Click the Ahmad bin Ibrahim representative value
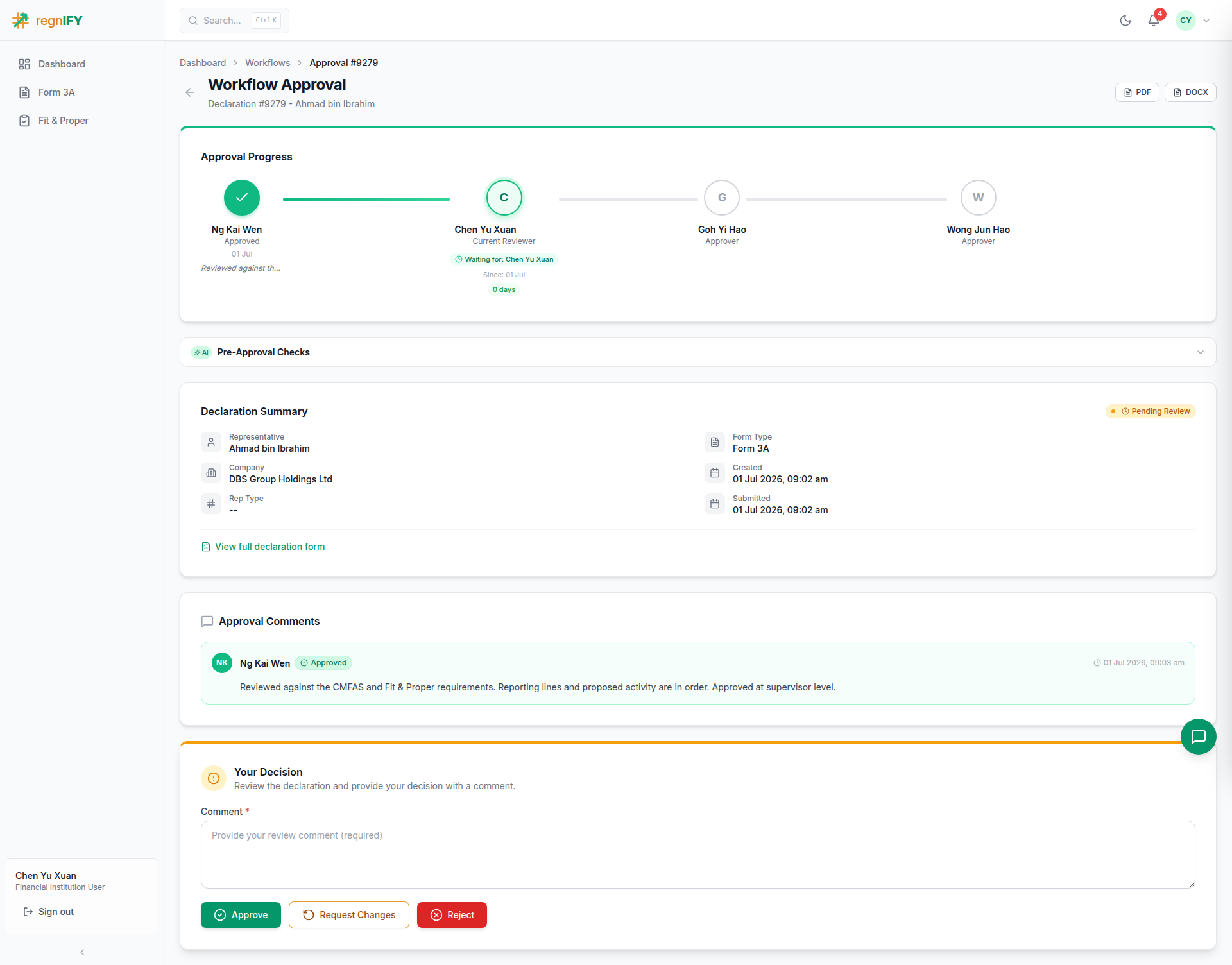This screenshot has width=1232, height=965. point(269,448)
